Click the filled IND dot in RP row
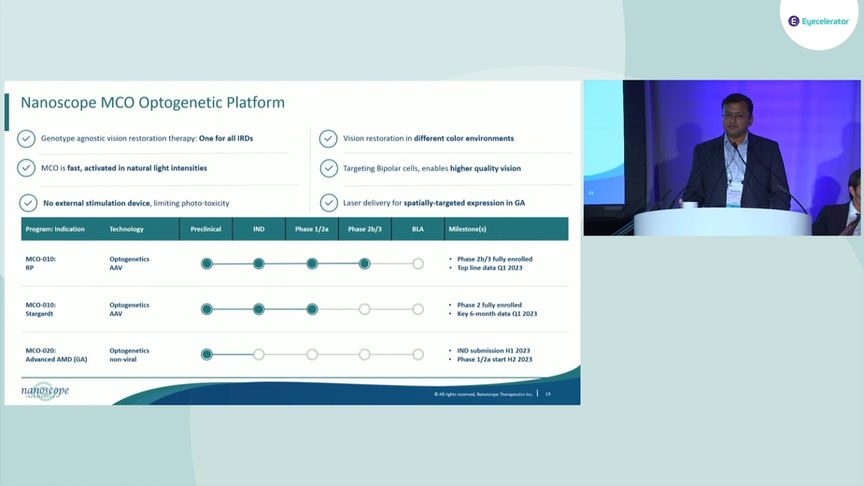This screenshot has width=864, height=486. pos(258,264)
